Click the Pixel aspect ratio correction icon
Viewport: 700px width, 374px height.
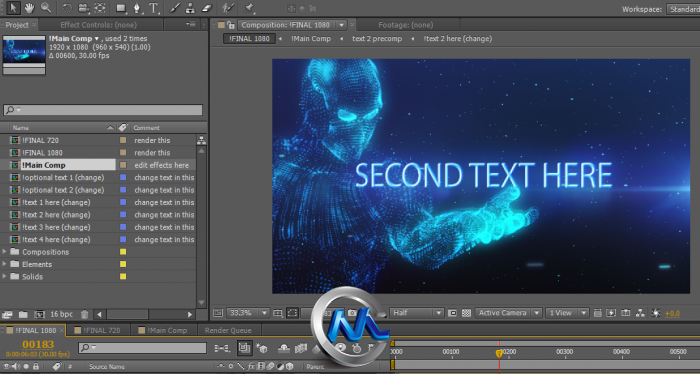coord(598,313)
